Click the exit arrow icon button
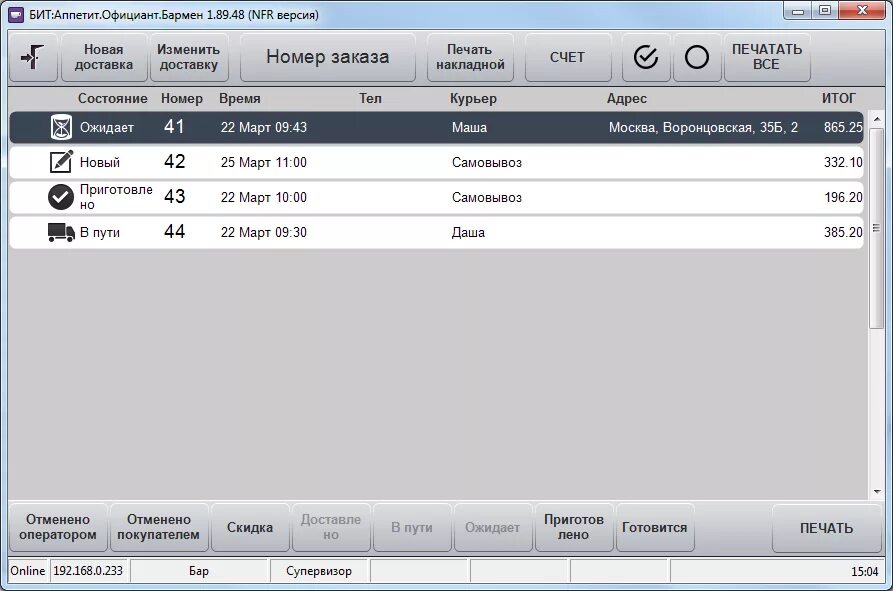893x591 pixels. coord(33,57)
